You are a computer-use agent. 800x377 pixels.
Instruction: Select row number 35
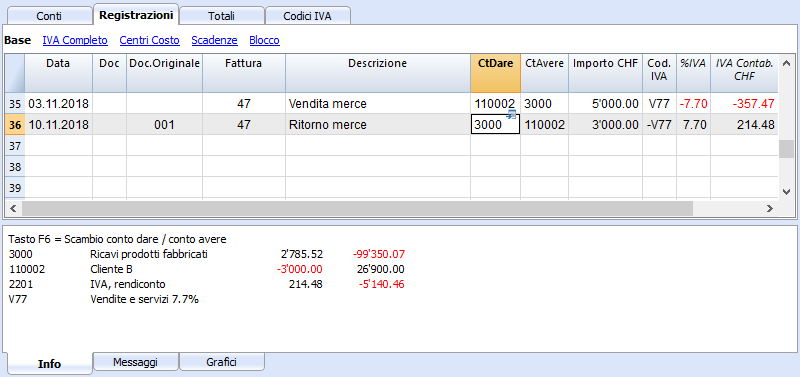15,104
